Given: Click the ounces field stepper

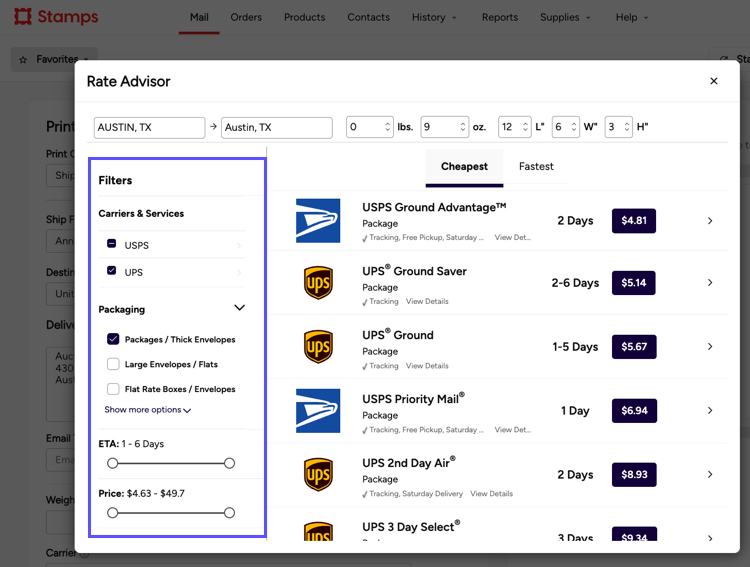Looking at the screenshot, I should coord(463,127).
